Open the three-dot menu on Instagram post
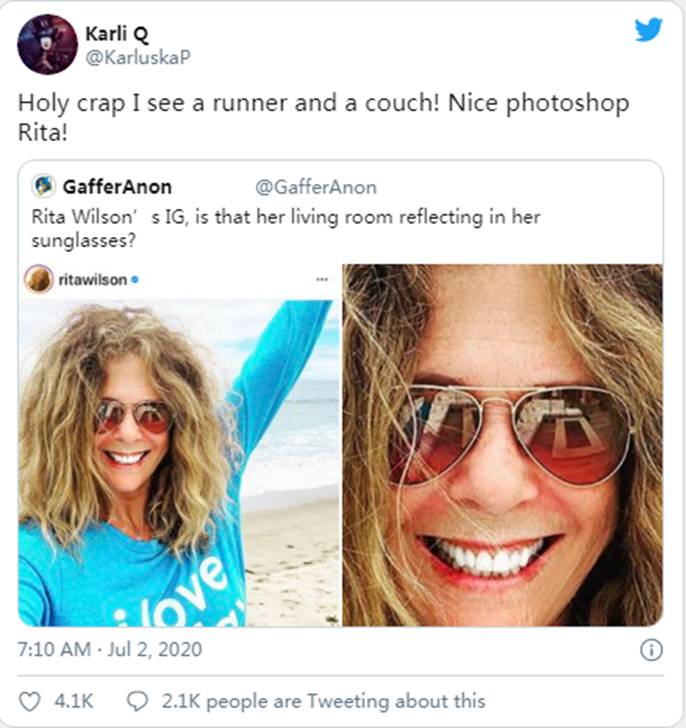 (x=321, y=279)
